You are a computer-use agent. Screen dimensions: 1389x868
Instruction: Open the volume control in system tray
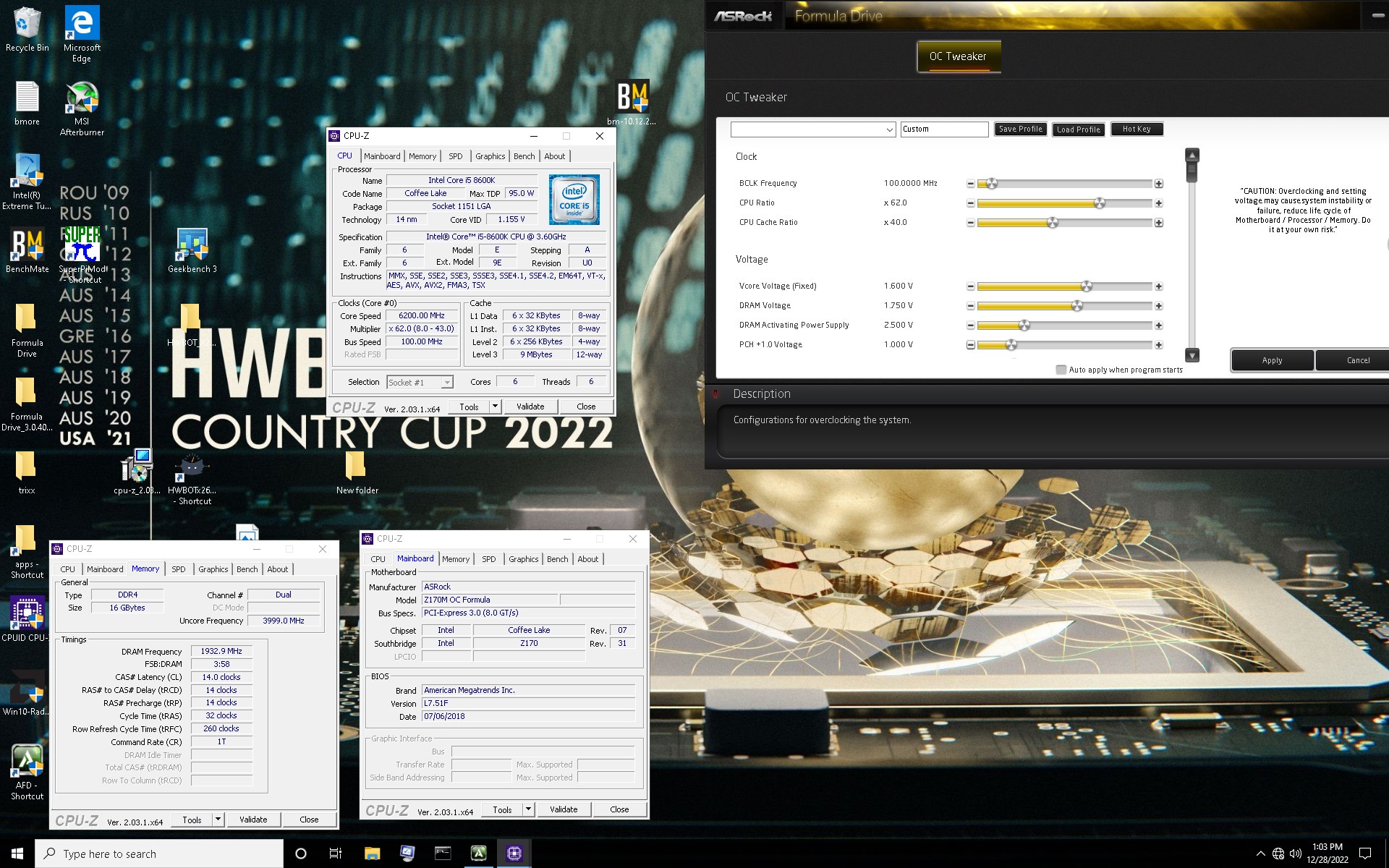(x=1296, y=854)
